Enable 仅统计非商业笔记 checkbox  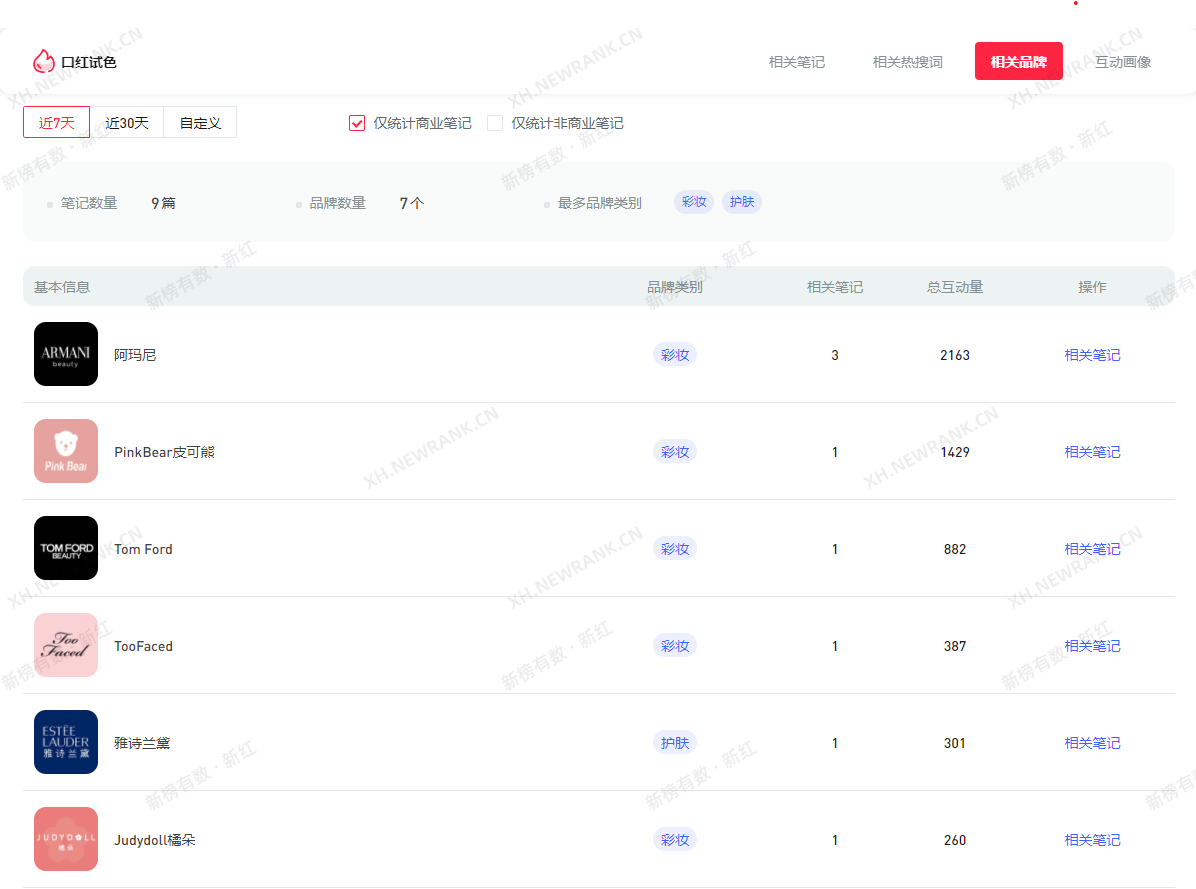495,123
